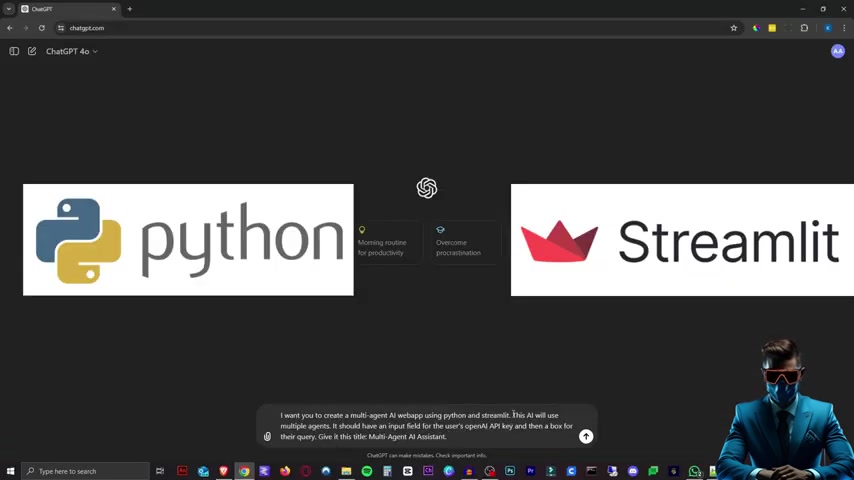854x480 pixels.
Task: Click the colorful color-picker extension icon
Action: pyautogui.click(x=756, y=28)
